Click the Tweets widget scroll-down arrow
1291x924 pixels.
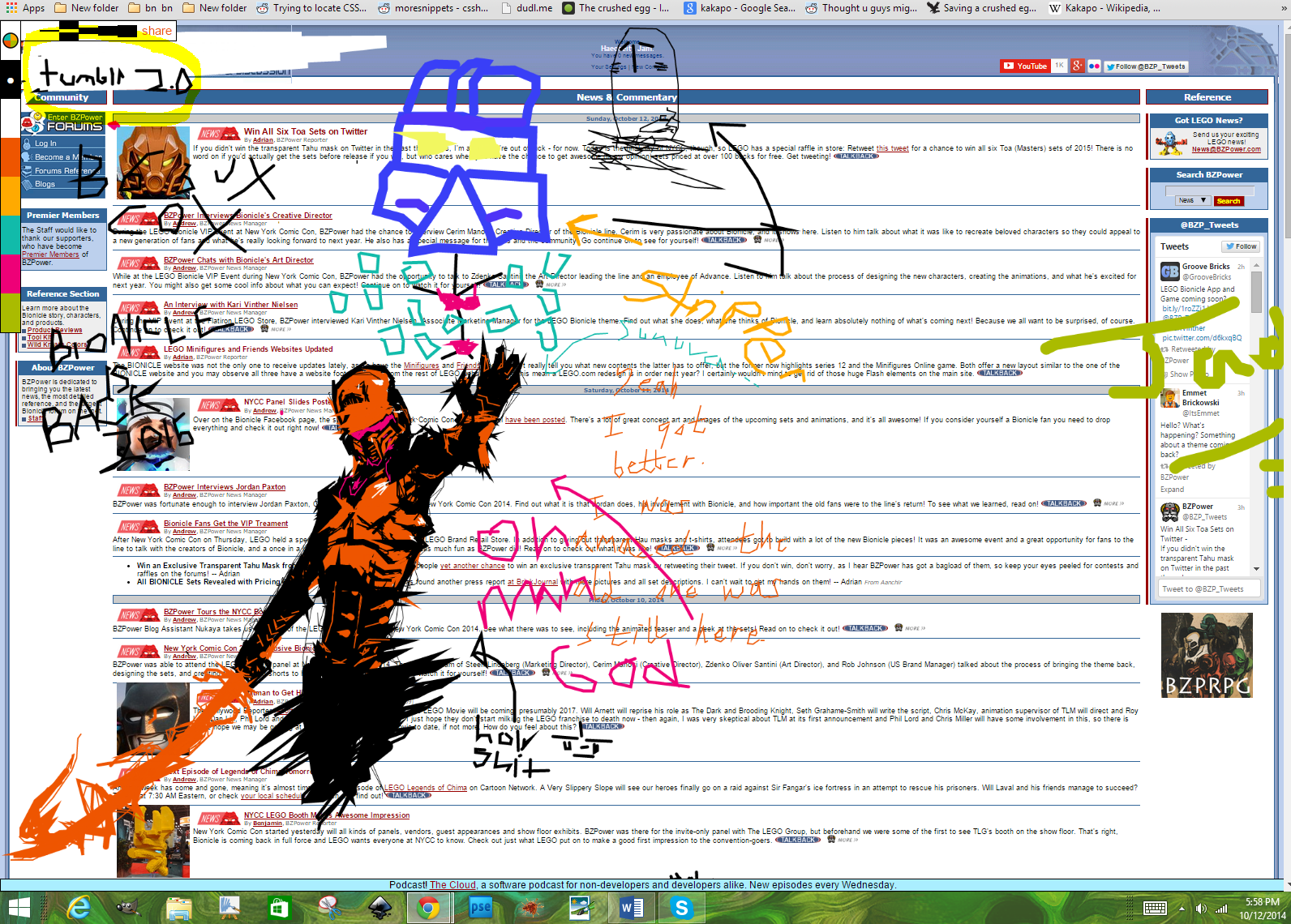click(x=1256, y=569)
